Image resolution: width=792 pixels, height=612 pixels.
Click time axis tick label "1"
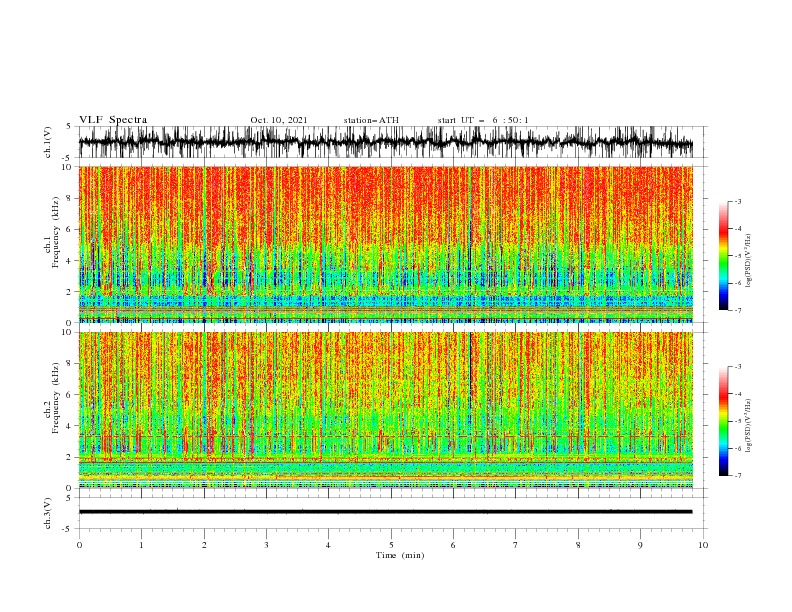coord(141,545)
